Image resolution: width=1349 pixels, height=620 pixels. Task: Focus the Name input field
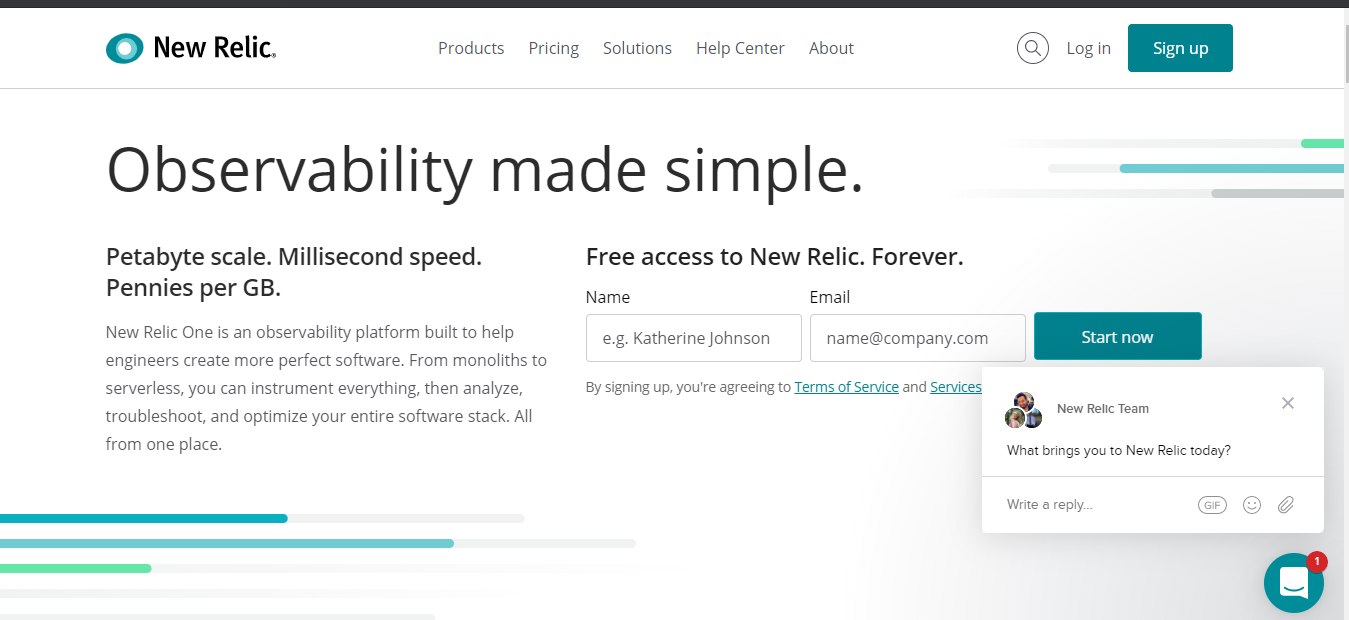tap(693, 338)
